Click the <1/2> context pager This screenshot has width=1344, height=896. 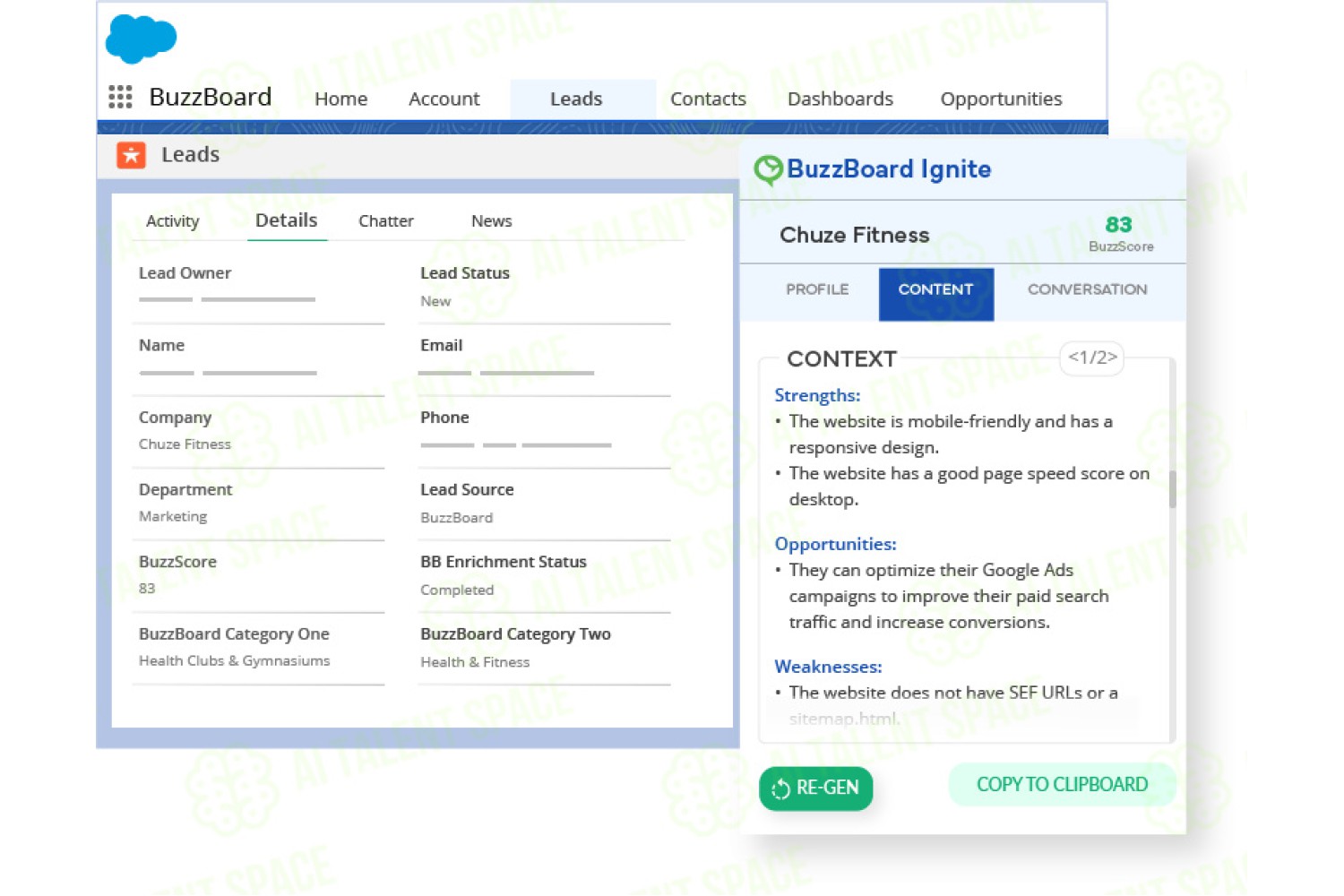(1092, 358)
